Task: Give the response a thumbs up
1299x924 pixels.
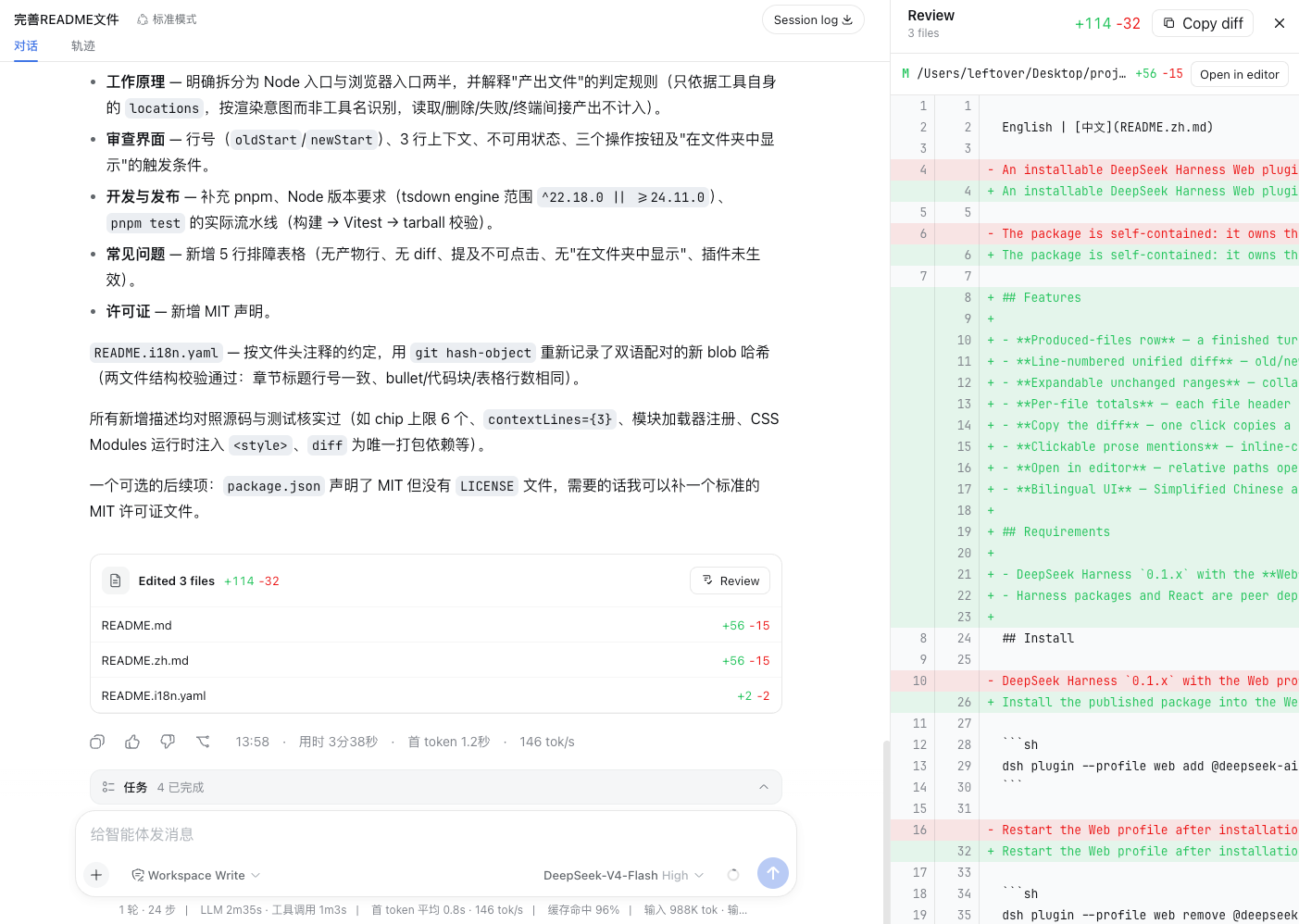Action: (x=132, y=742)
